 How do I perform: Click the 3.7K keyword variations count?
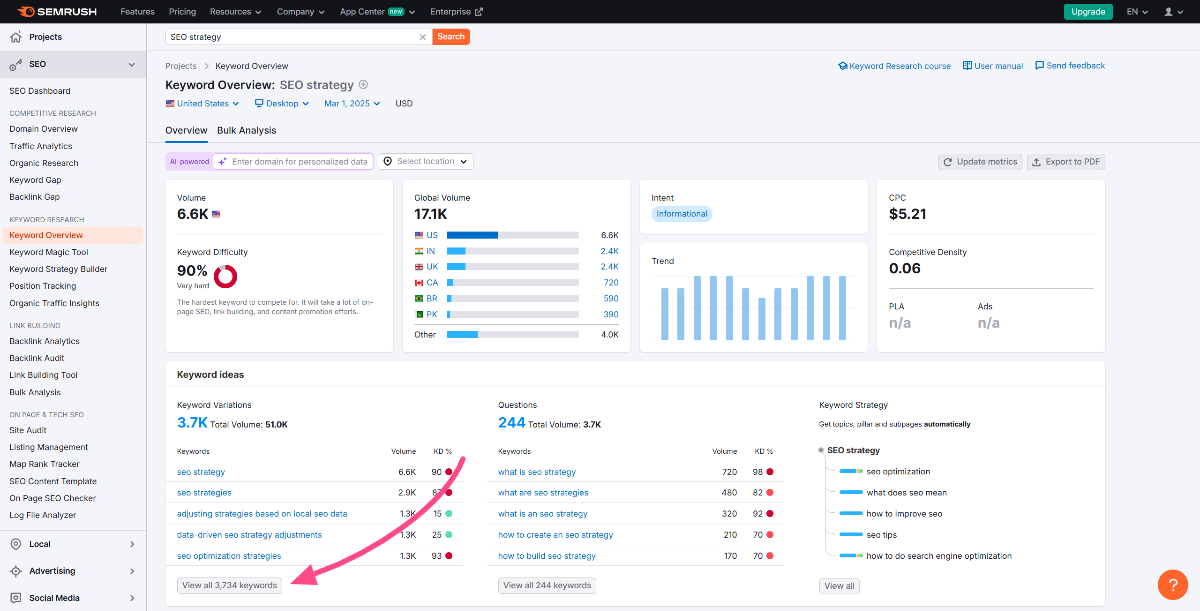tap(192, 423)
